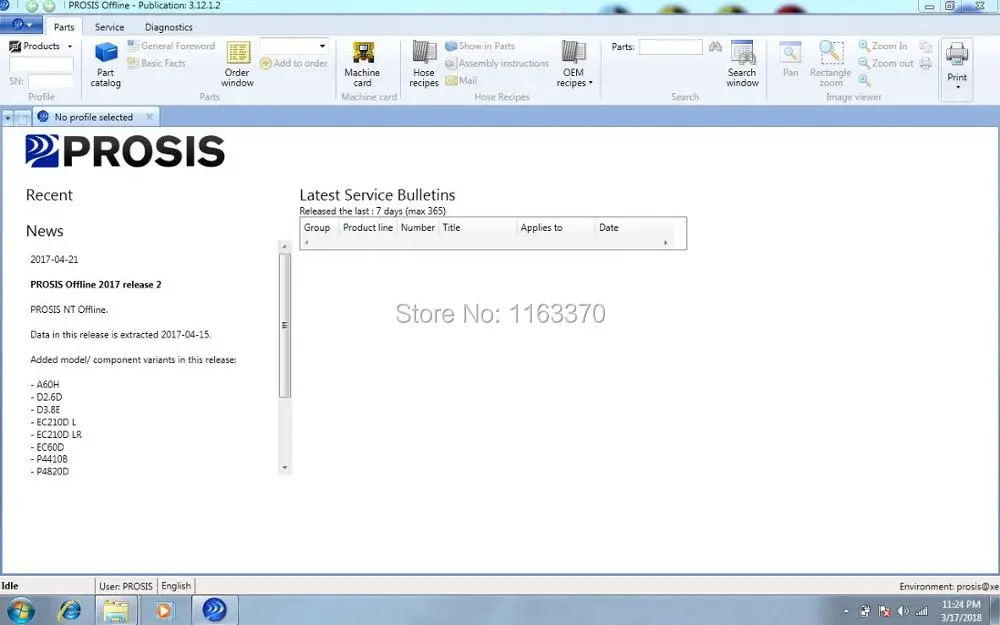Click the Number column header
This screenshot has width=1000, height=625.
click(418, 228)
